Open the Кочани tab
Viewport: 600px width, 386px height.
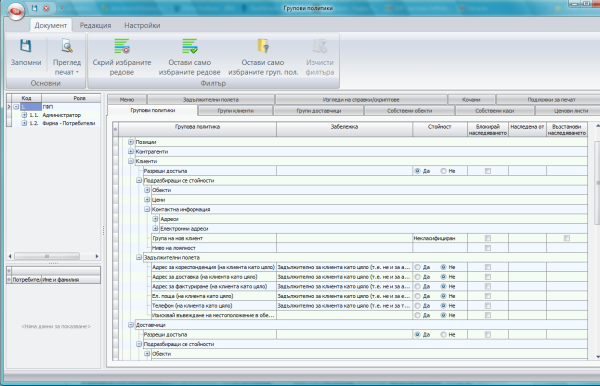(x=471, y=99)
